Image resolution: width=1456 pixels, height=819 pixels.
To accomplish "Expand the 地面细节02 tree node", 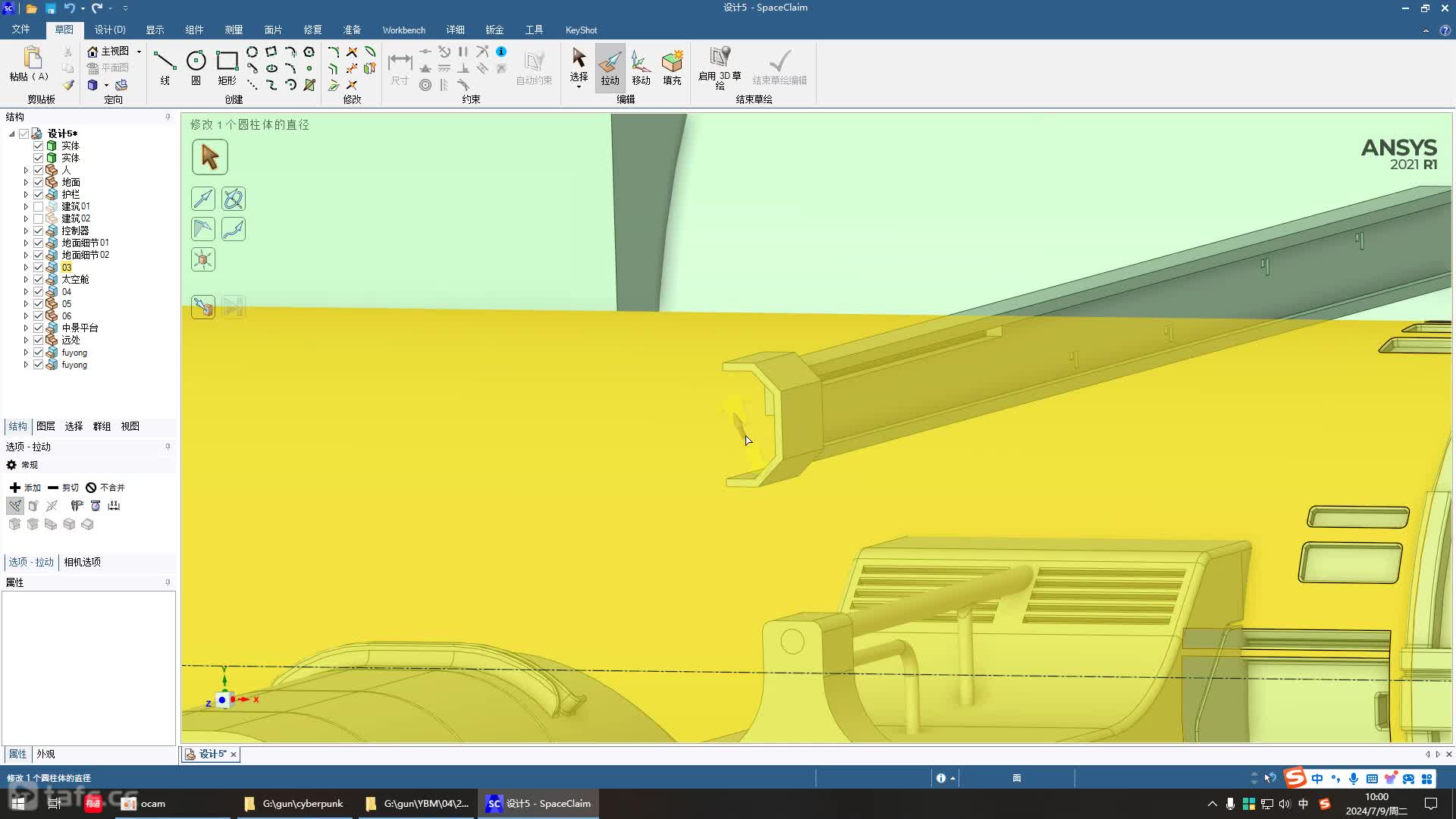I will pyautogui.click(x=26, y=255).
